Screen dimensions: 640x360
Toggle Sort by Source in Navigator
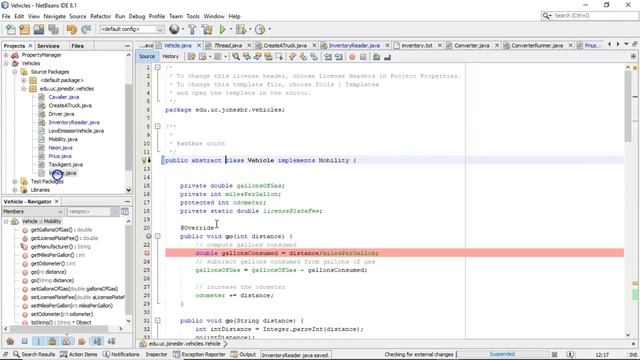pos(111,341)
